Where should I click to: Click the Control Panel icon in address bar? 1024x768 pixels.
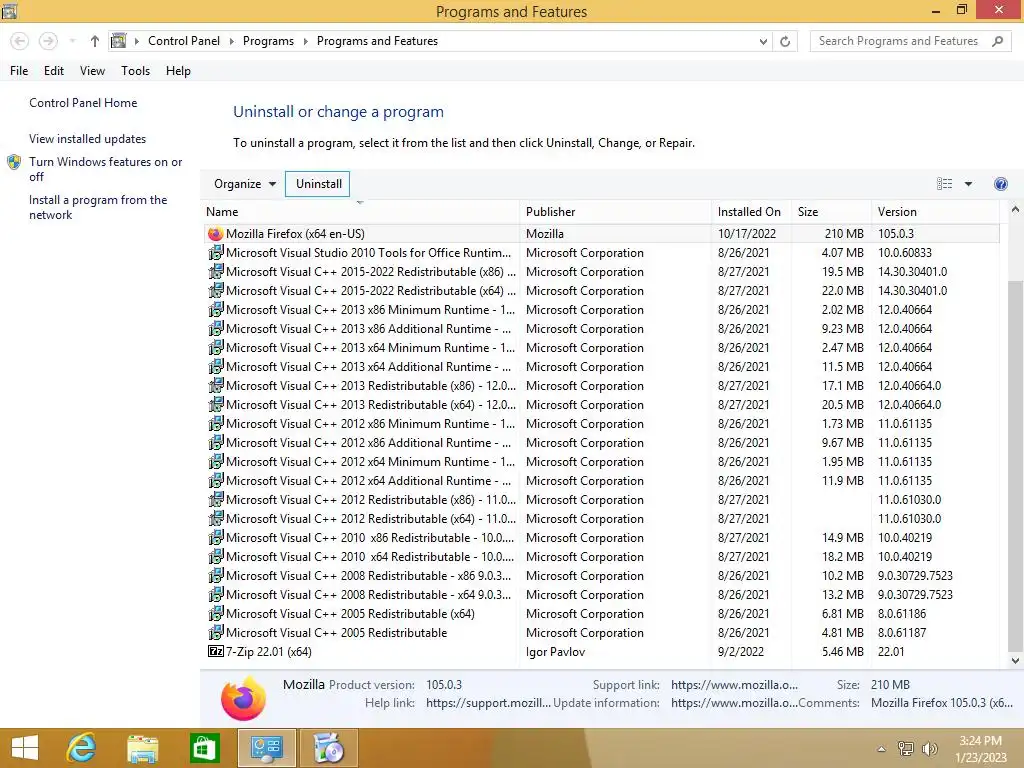click(x=118, y=41)
